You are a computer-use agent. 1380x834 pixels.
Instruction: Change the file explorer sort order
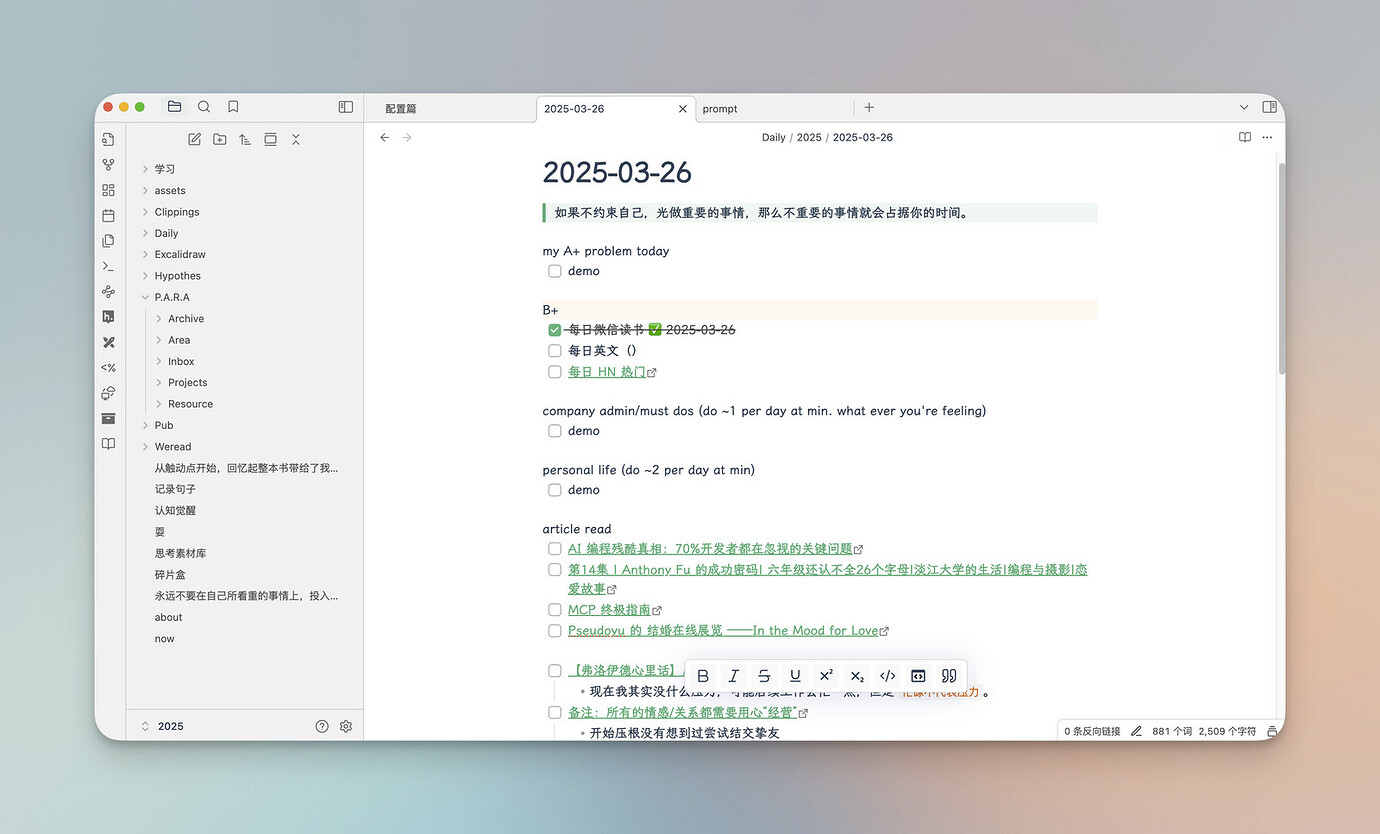(x=245, y=139)
